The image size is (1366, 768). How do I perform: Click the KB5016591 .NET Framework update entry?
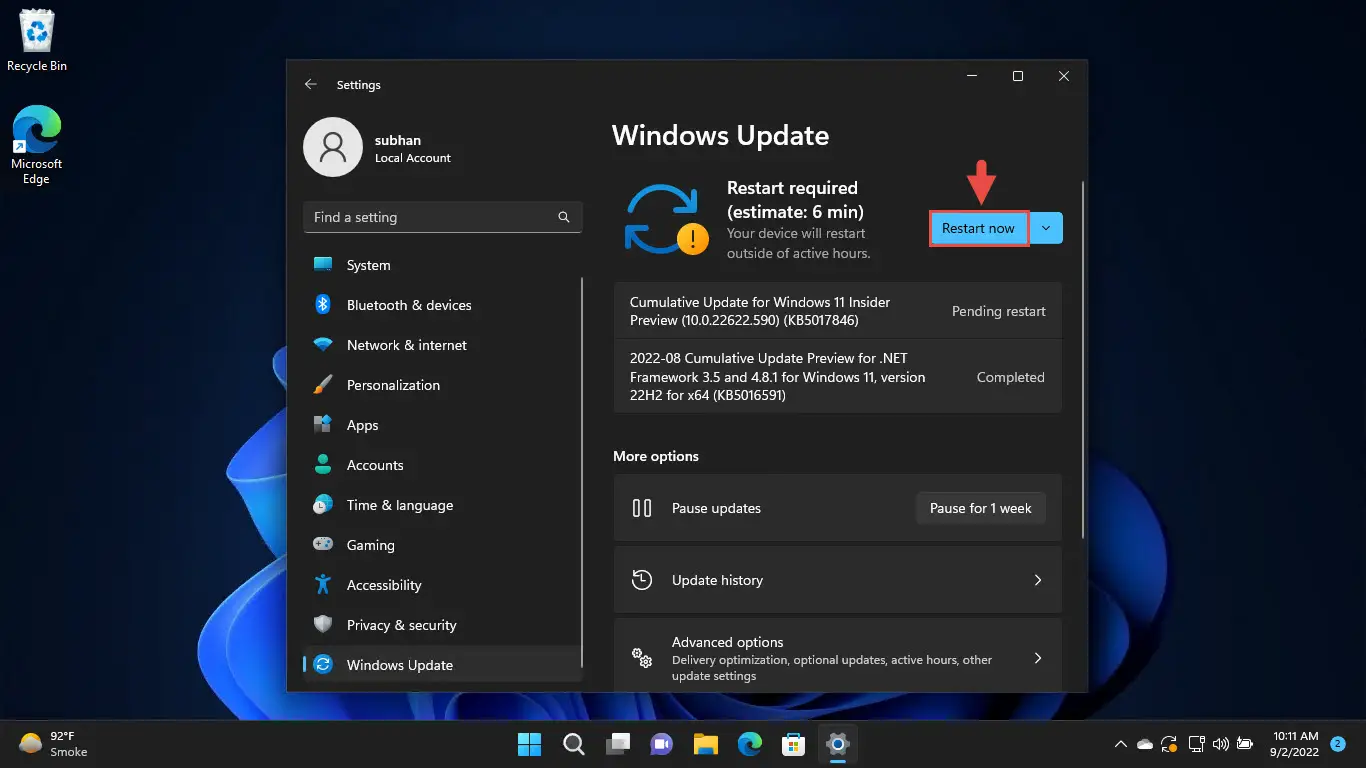point(837,377)
